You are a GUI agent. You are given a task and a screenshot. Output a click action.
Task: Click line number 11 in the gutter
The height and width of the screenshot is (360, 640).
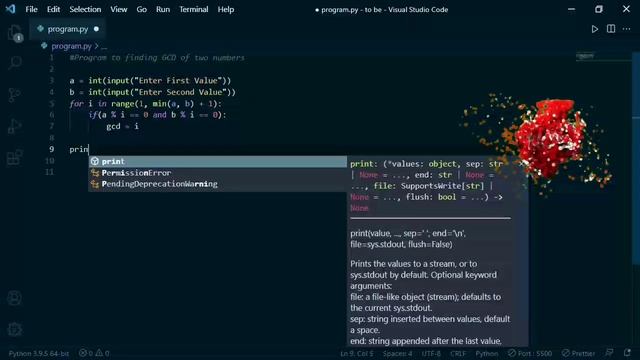tap(49, 172)
